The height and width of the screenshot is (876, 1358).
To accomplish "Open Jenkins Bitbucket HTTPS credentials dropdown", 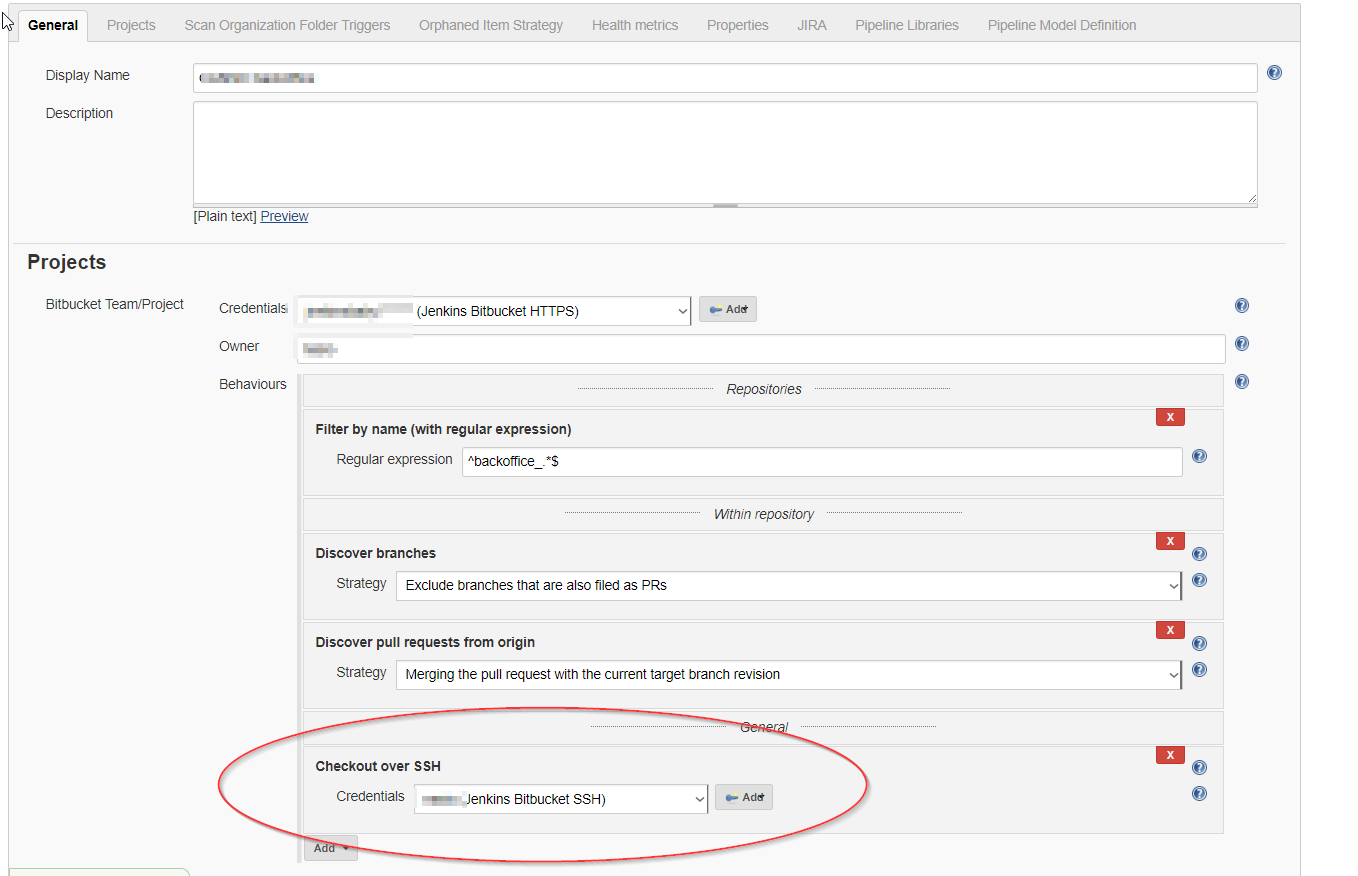I will [494, 311].
